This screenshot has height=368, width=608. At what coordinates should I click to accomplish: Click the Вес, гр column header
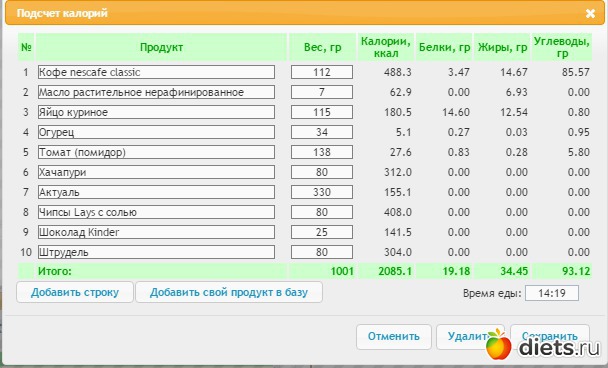click(x=323, y=47)
